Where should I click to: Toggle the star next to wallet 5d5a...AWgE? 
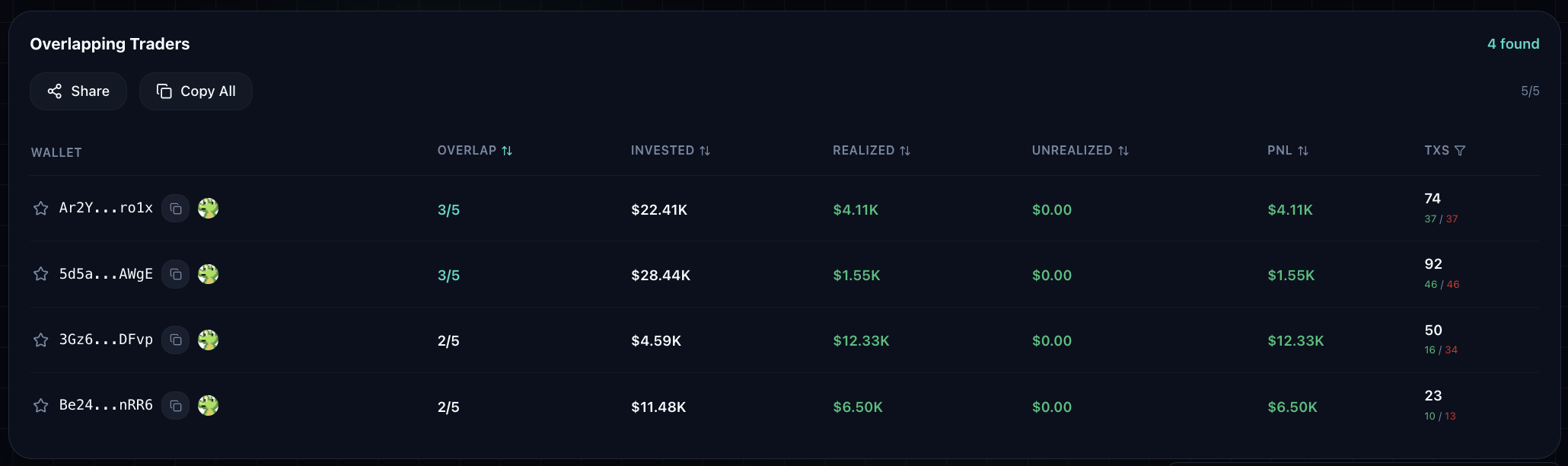click(x=40, y=274)
